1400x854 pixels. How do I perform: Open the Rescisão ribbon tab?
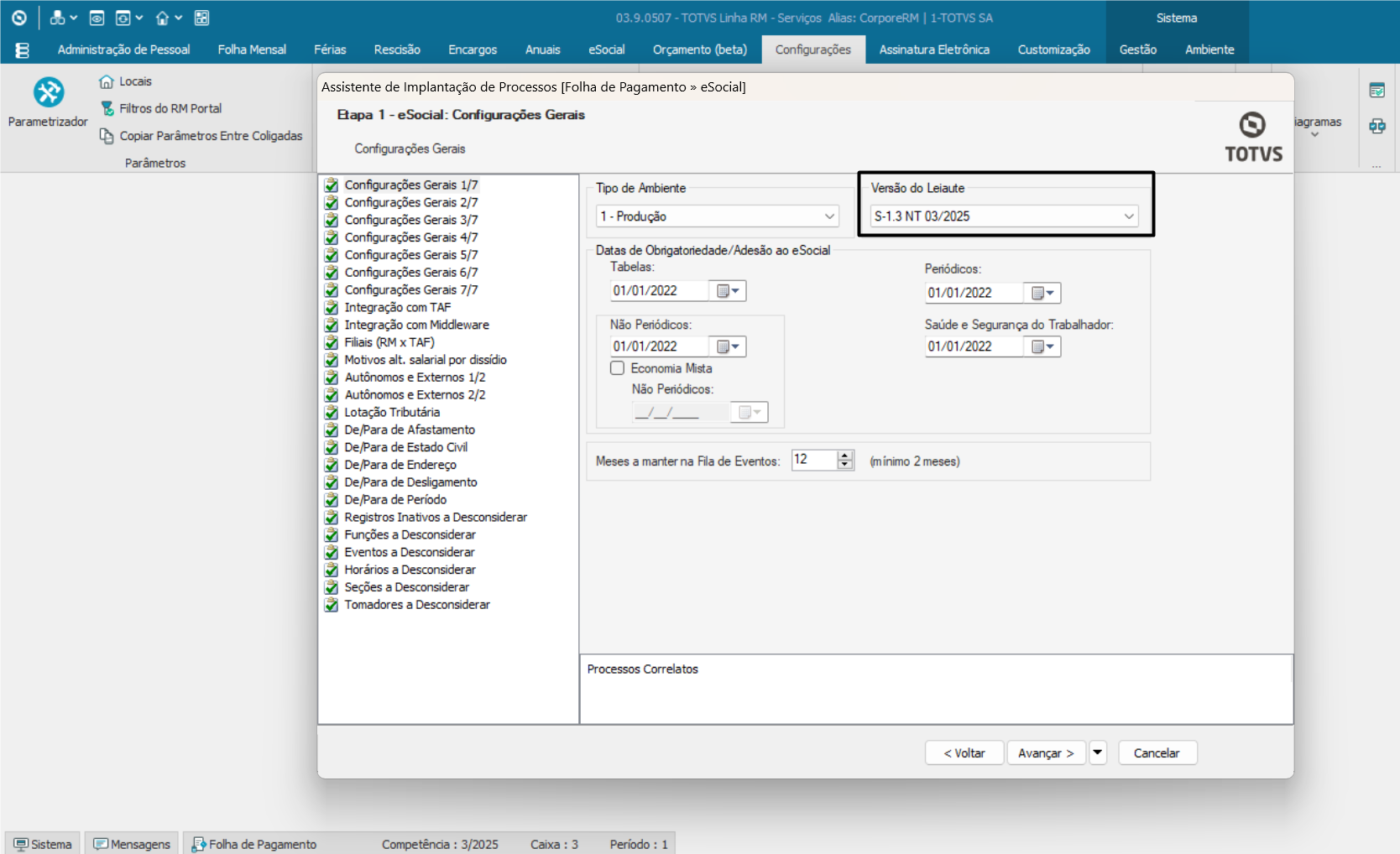[397, 49]
